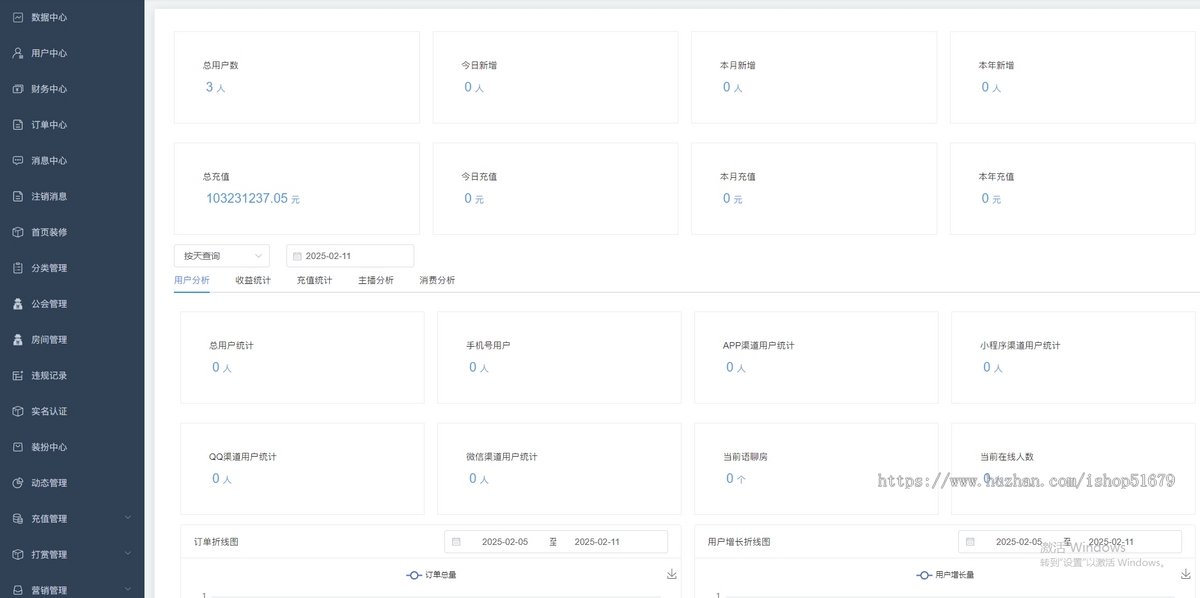Click the 公会管理 icon

click(18, 304)
